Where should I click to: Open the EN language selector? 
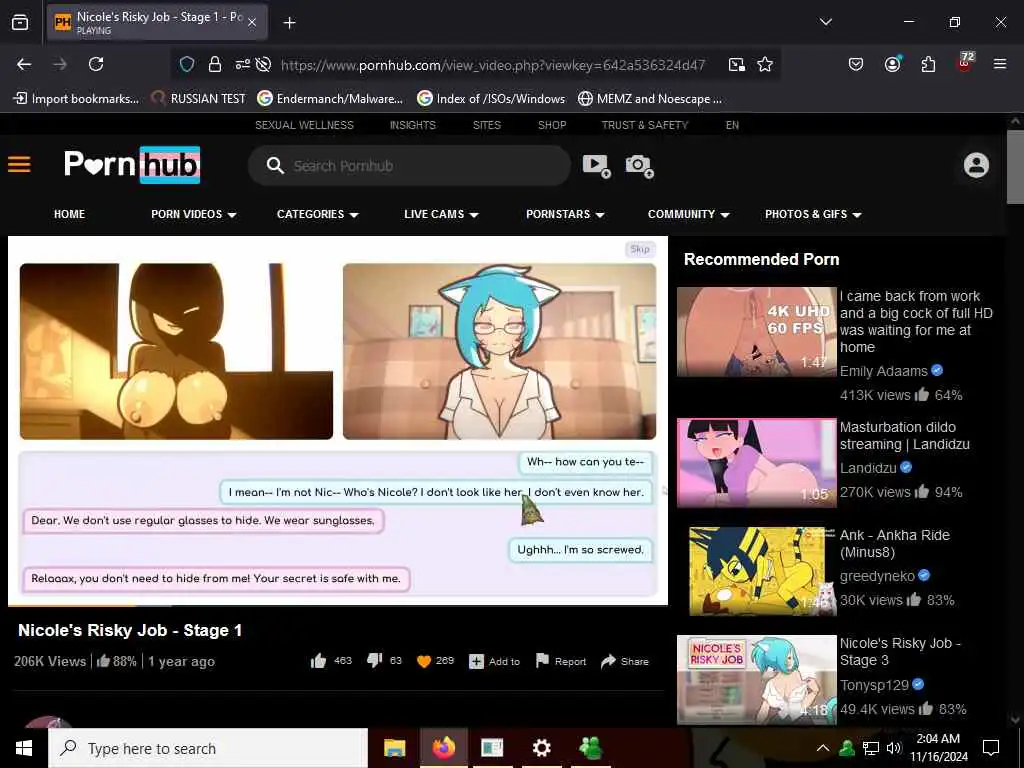pyautogui.click(x=732, y=125)
